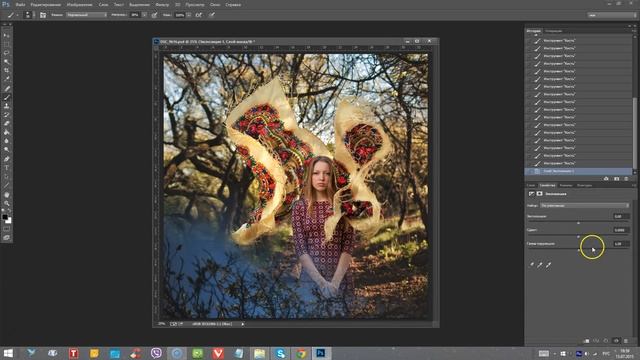The height and width of the screenshot is (360, 640).
Task: Create new document from current history state
Action: (606, 179)
